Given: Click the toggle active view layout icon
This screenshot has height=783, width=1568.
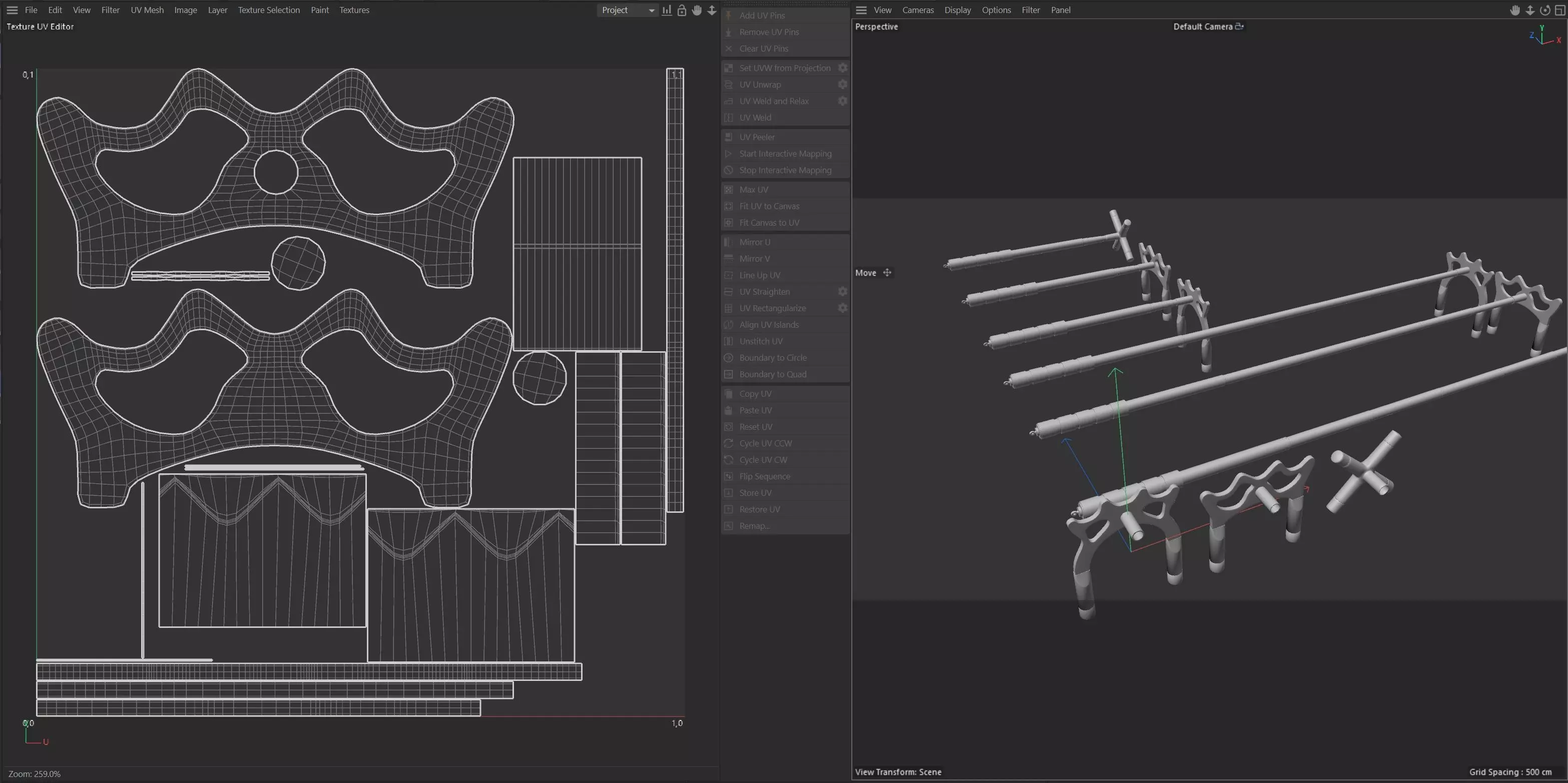Looking at the screenshot, I should (1559, 11).
